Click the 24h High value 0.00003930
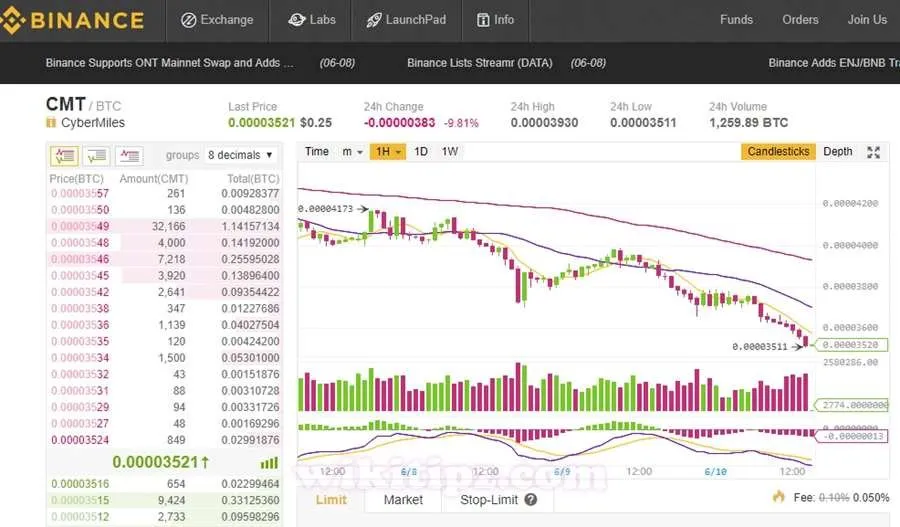Image resolution: width=900 pixels, height=527 pixels. [x=544, y=122]
